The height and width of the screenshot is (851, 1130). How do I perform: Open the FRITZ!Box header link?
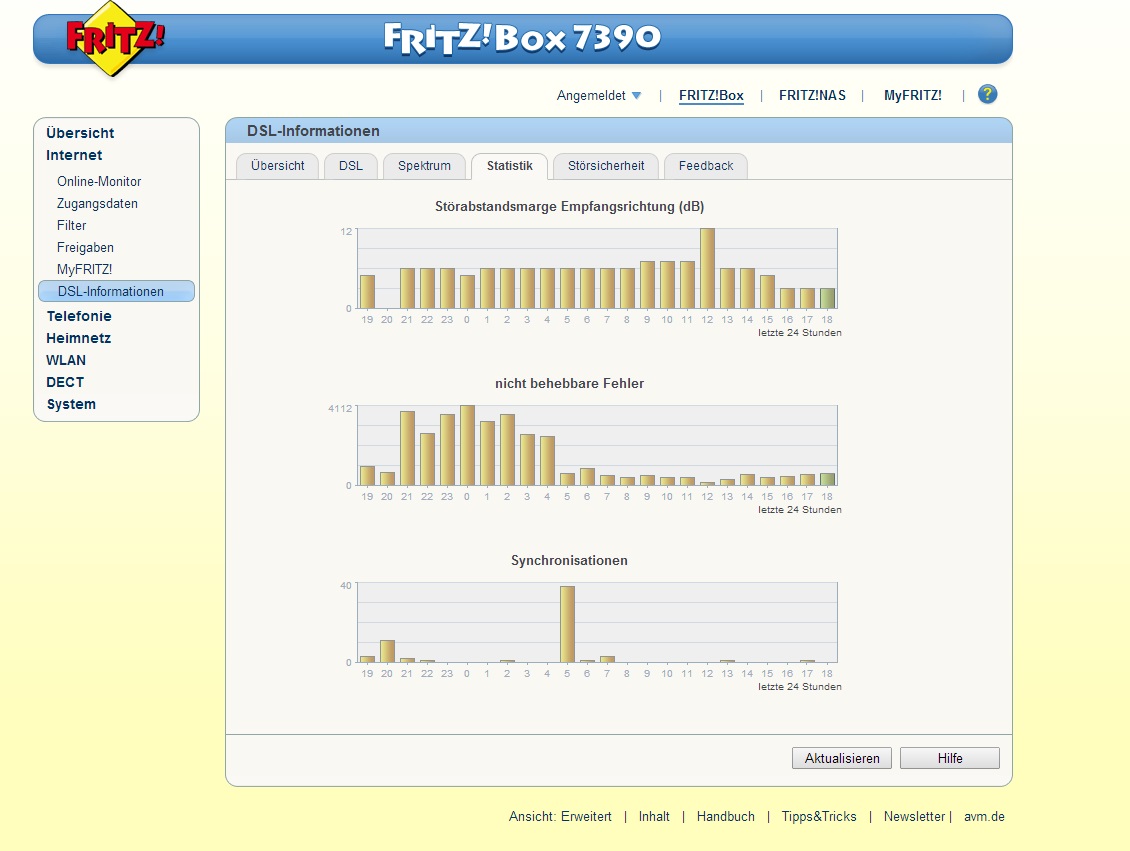click(x=711, y=95)
